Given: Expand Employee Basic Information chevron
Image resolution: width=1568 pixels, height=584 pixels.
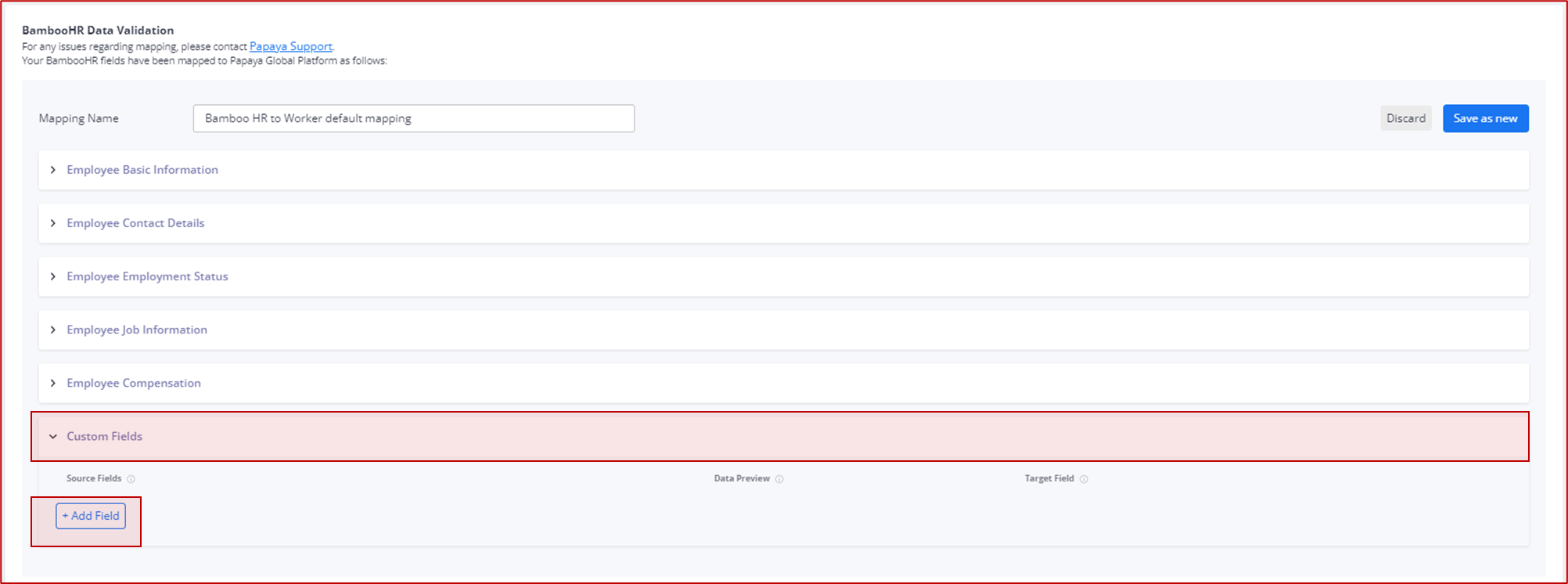Looking at the screenshot, I should coord(53,170).
